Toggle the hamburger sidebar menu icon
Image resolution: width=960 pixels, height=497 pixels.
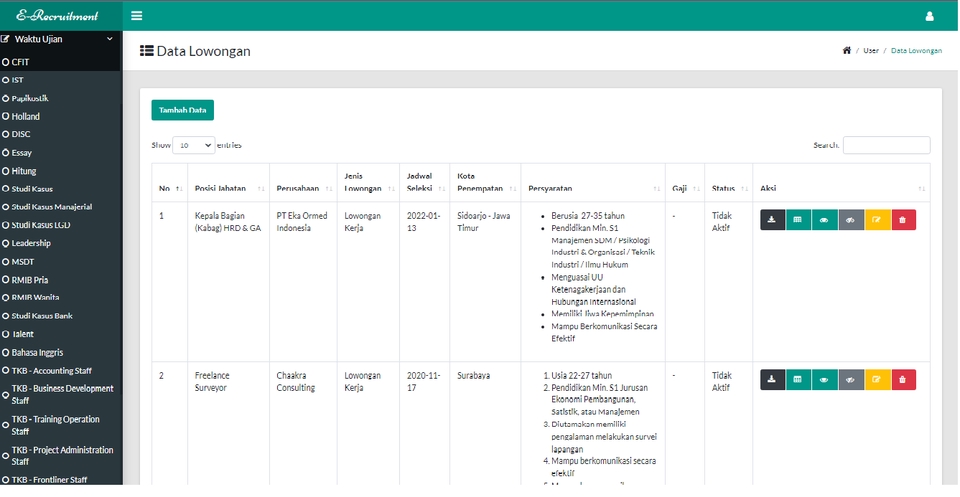(x=137, y=16)
